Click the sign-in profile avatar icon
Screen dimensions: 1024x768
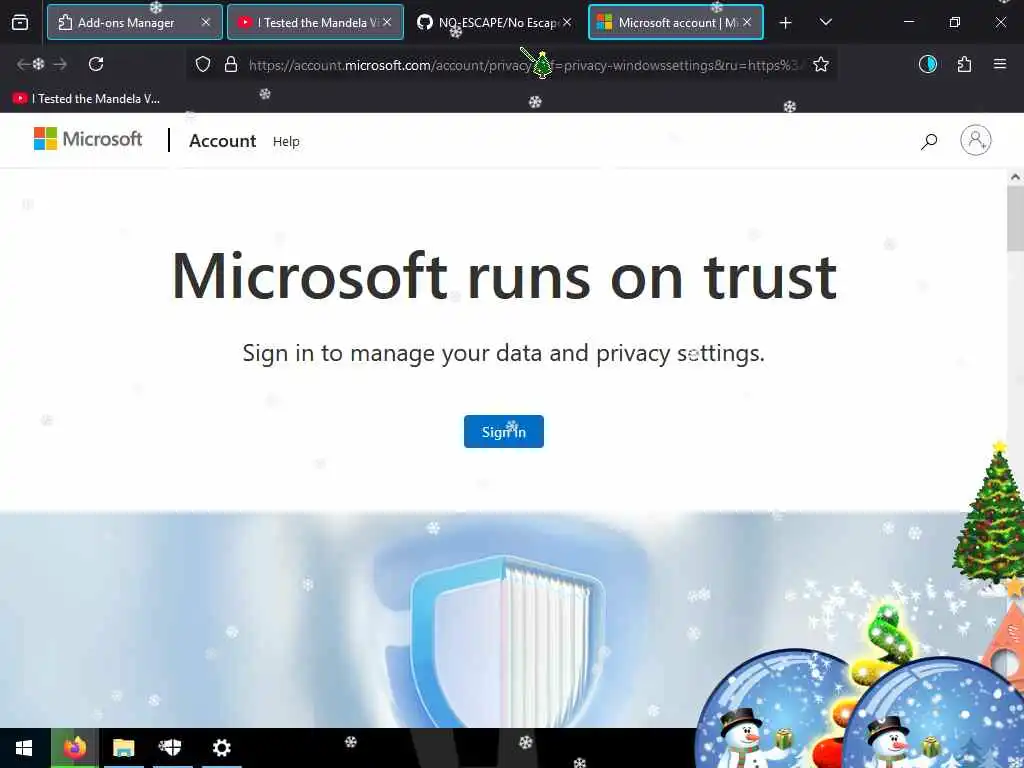(x=976, y=140)
